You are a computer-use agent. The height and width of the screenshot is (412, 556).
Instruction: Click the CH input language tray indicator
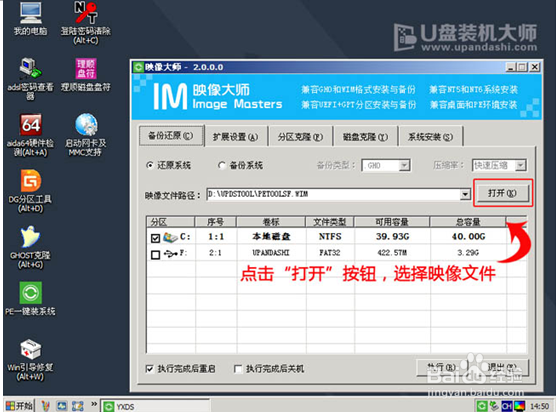[507, 406]
